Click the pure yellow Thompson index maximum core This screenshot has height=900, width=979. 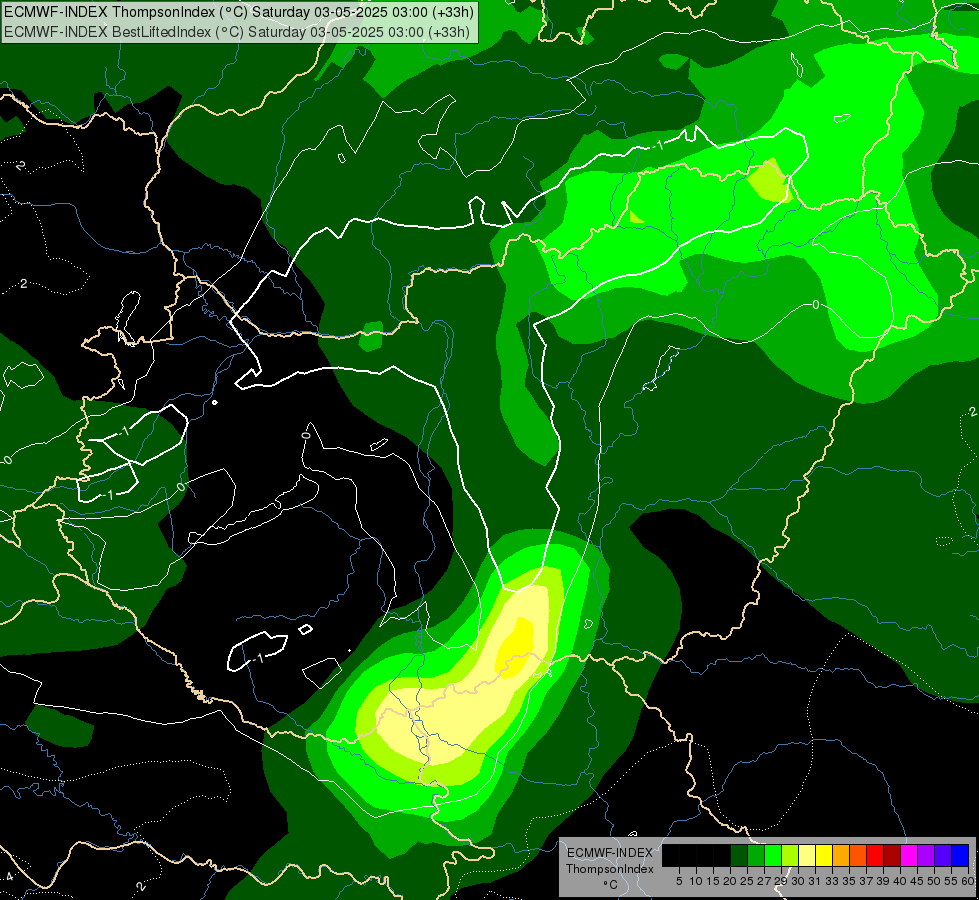coord(516,646)
